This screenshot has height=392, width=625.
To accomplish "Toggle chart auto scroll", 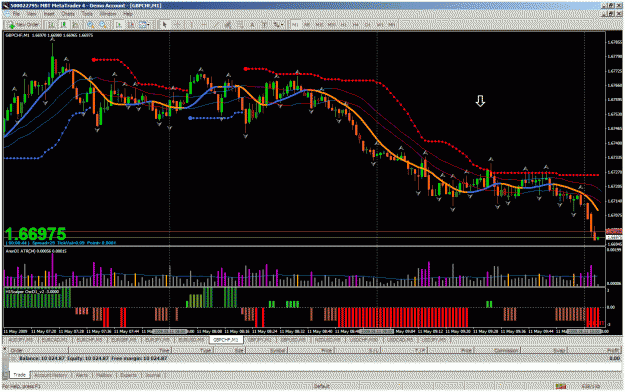I will pyautogui.click(x=118, y=25).
